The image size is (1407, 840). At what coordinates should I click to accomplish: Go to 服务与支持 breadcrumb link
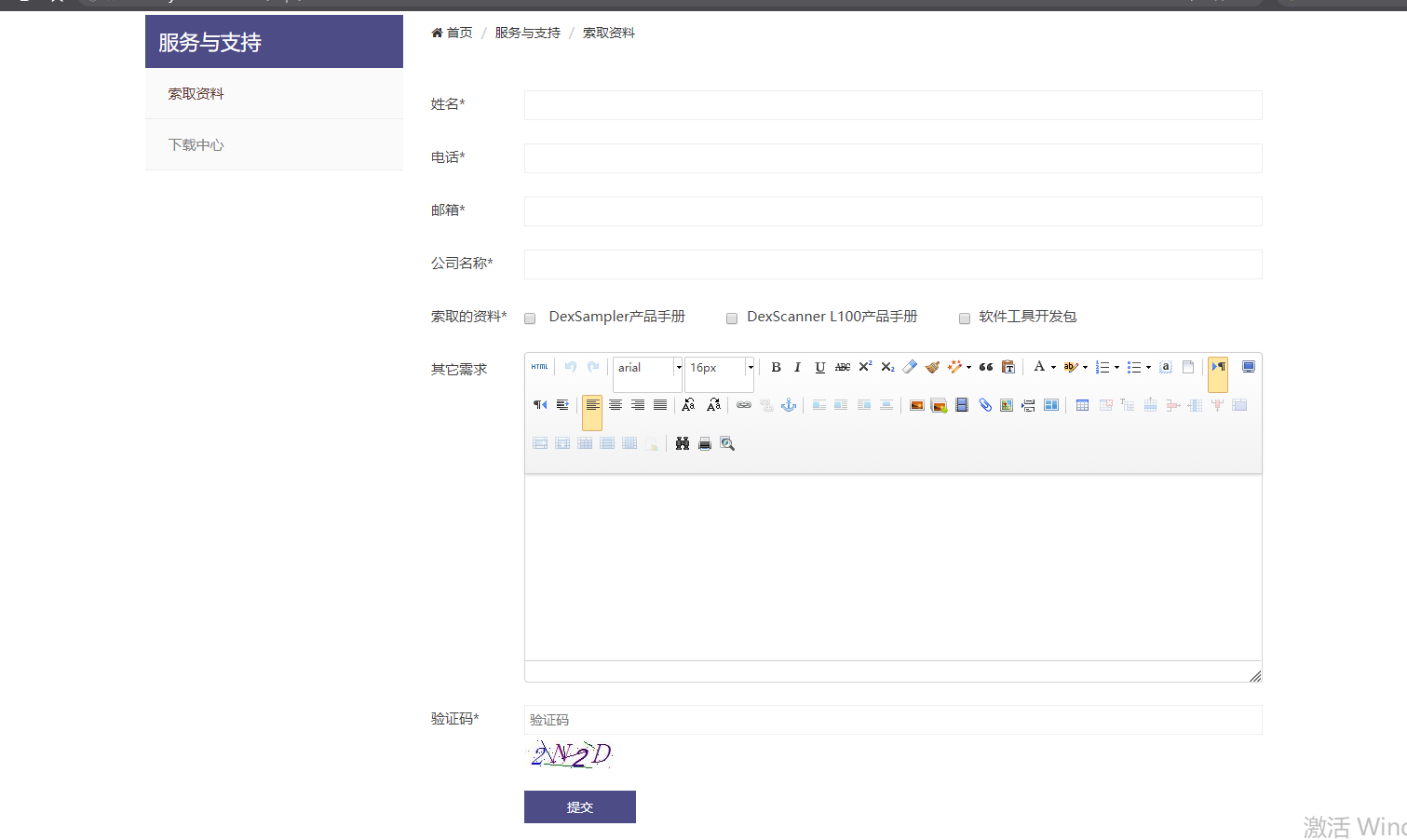(x=528, y=33)
